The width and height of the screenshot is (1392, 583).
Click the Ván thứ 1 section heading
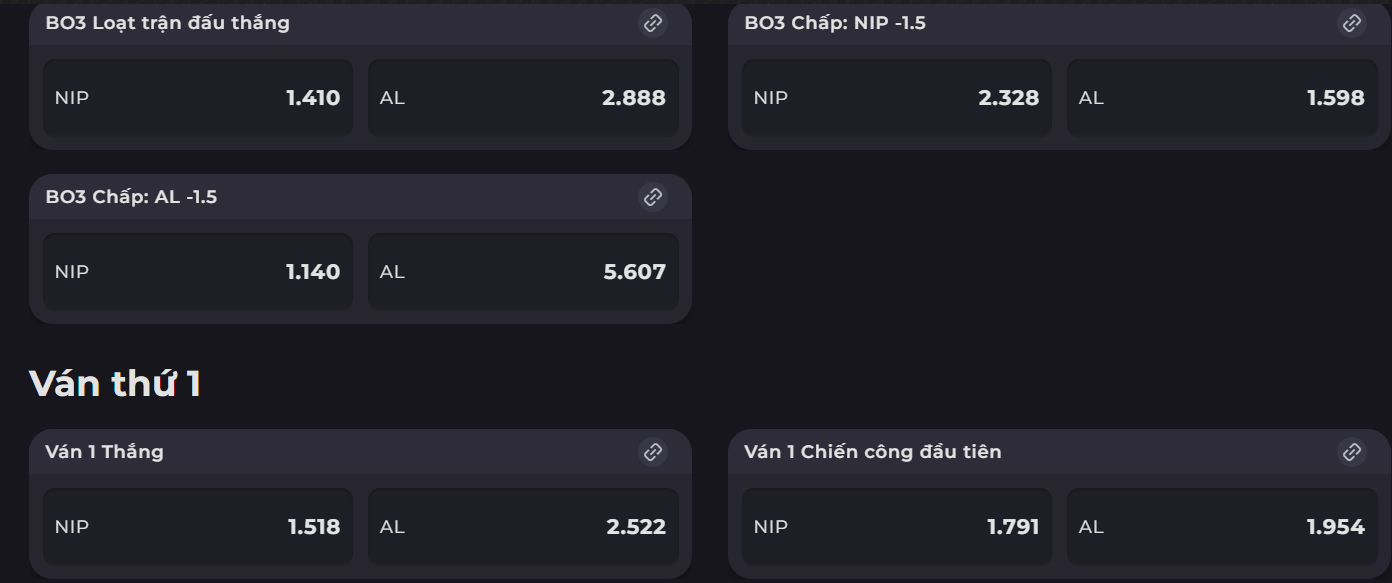(115, 383)
